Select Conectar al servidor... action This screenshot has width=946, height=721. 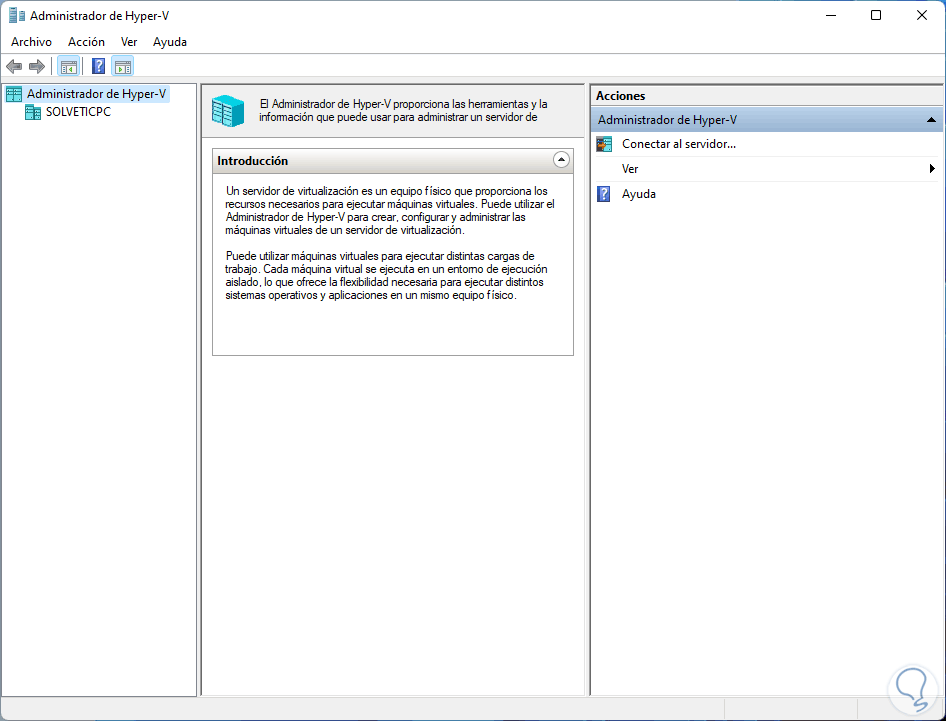point(679,144)
